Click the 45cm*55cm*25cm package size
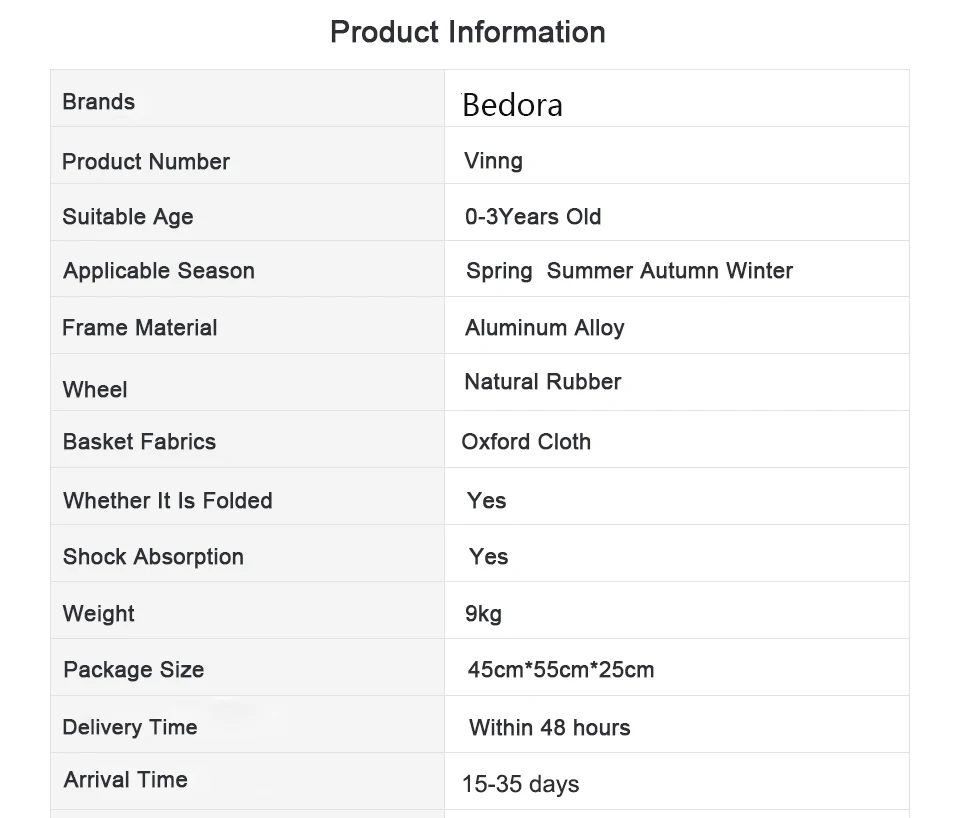Screen dimensions: 960x818 (561, 670)
